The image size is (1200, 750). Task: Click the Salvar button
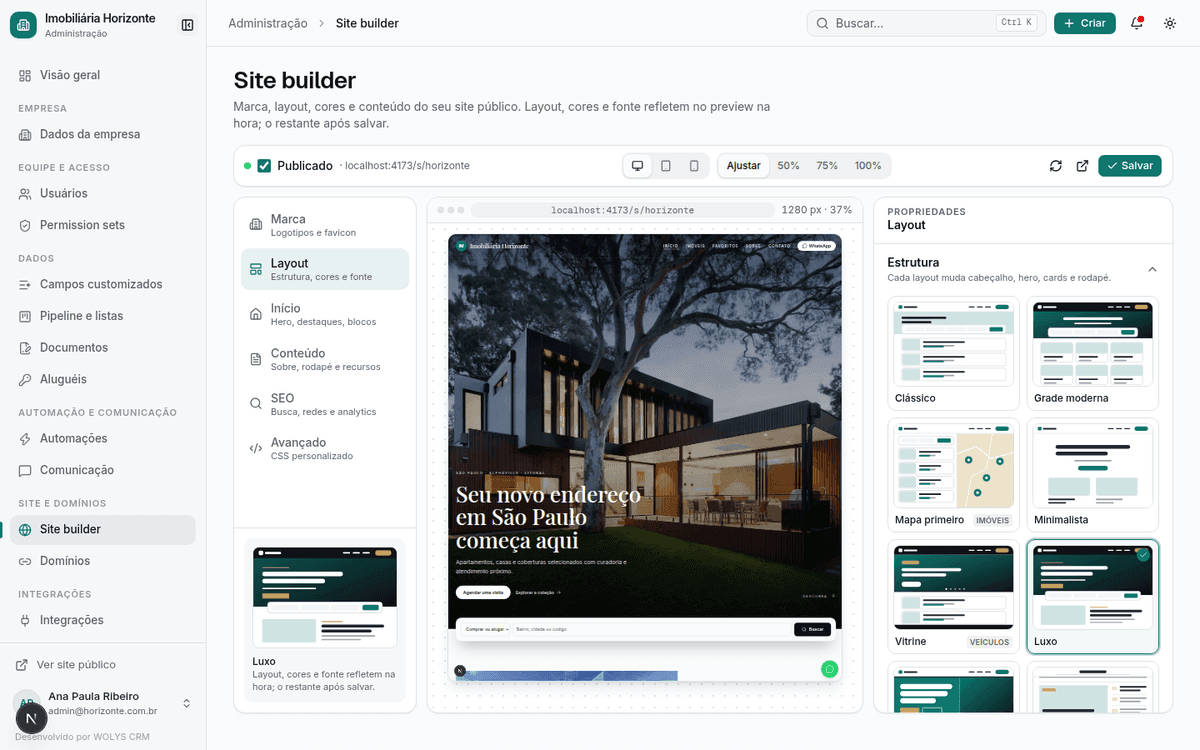[x=1130, y=166]
